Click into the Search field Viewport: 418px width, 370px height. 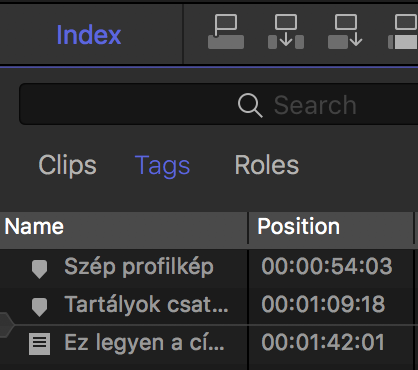[219, 104]
